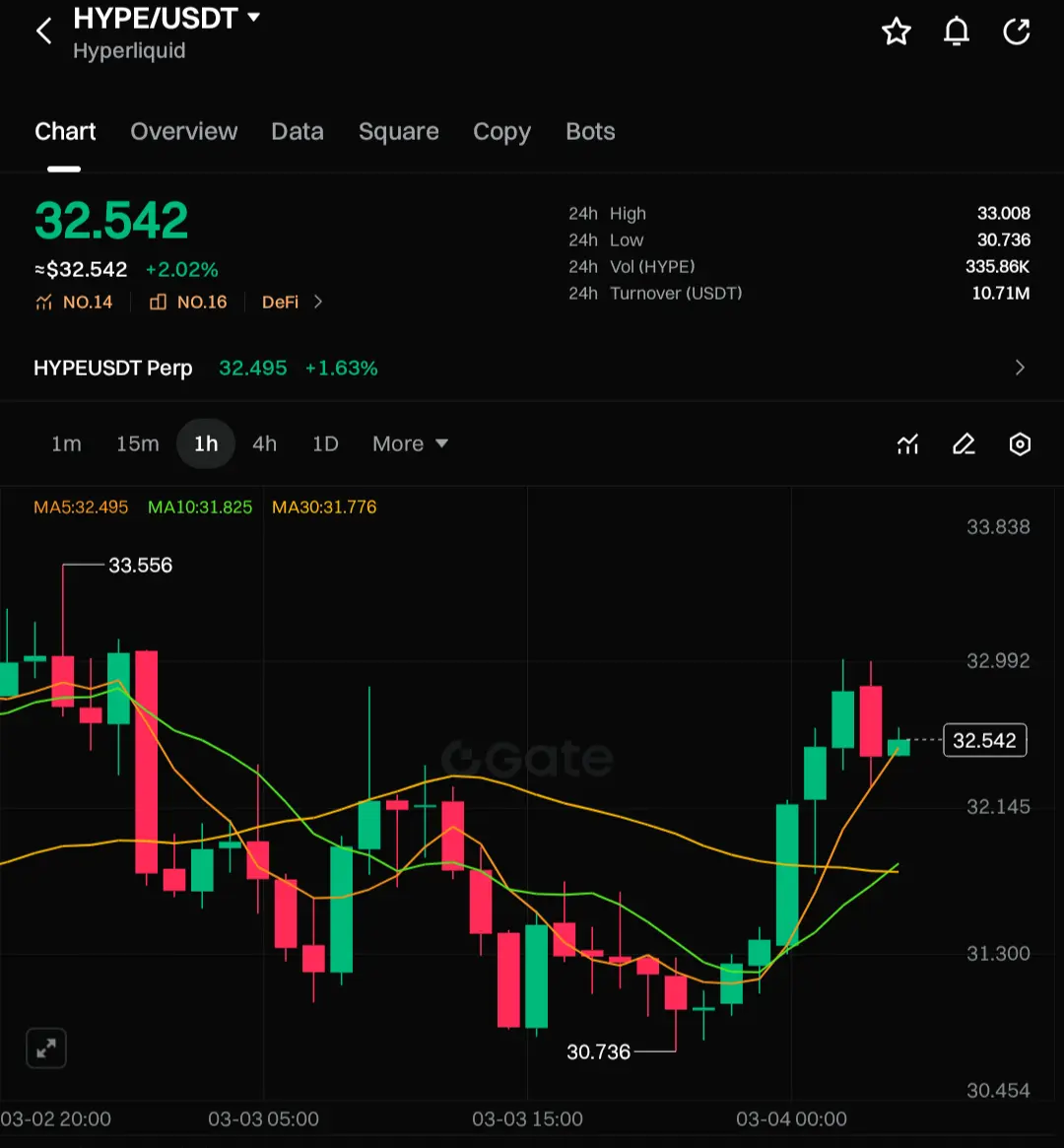
Task: Tap the 30.736 low price marker
Action: click(x=599, y=1052)
